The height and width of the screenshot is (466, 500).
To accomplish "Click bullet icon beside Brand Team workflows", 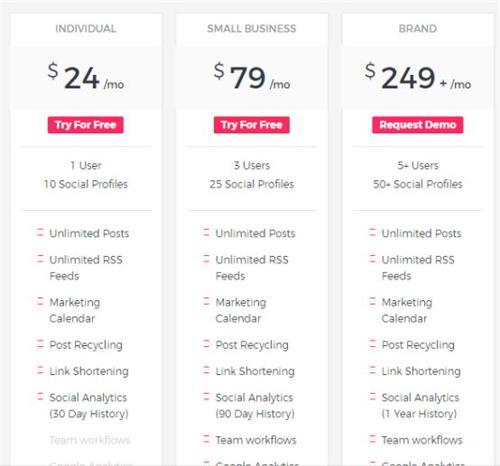I will [372, 439].
